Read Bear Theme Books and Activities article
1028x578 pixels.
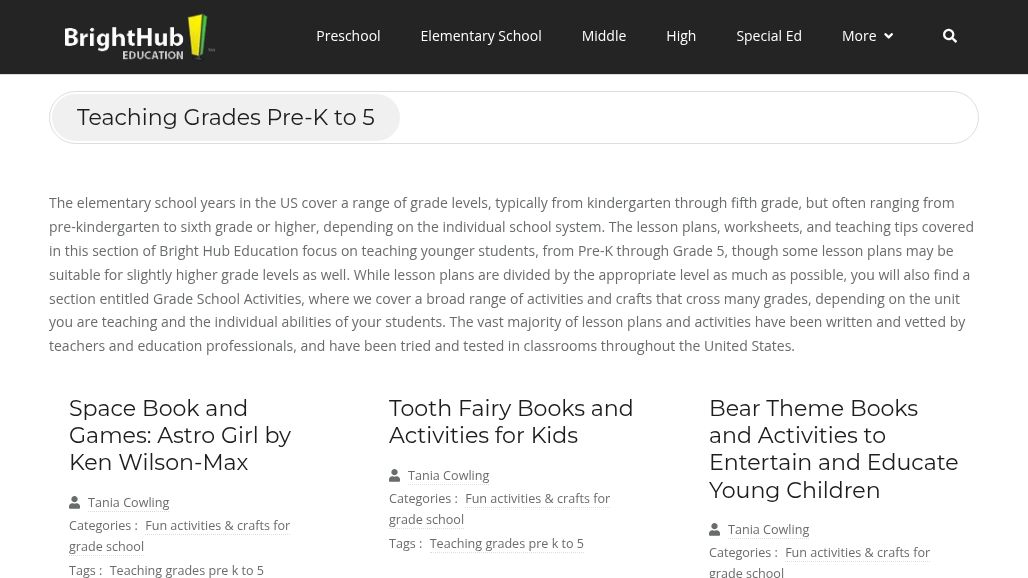(x=833, y=448)
